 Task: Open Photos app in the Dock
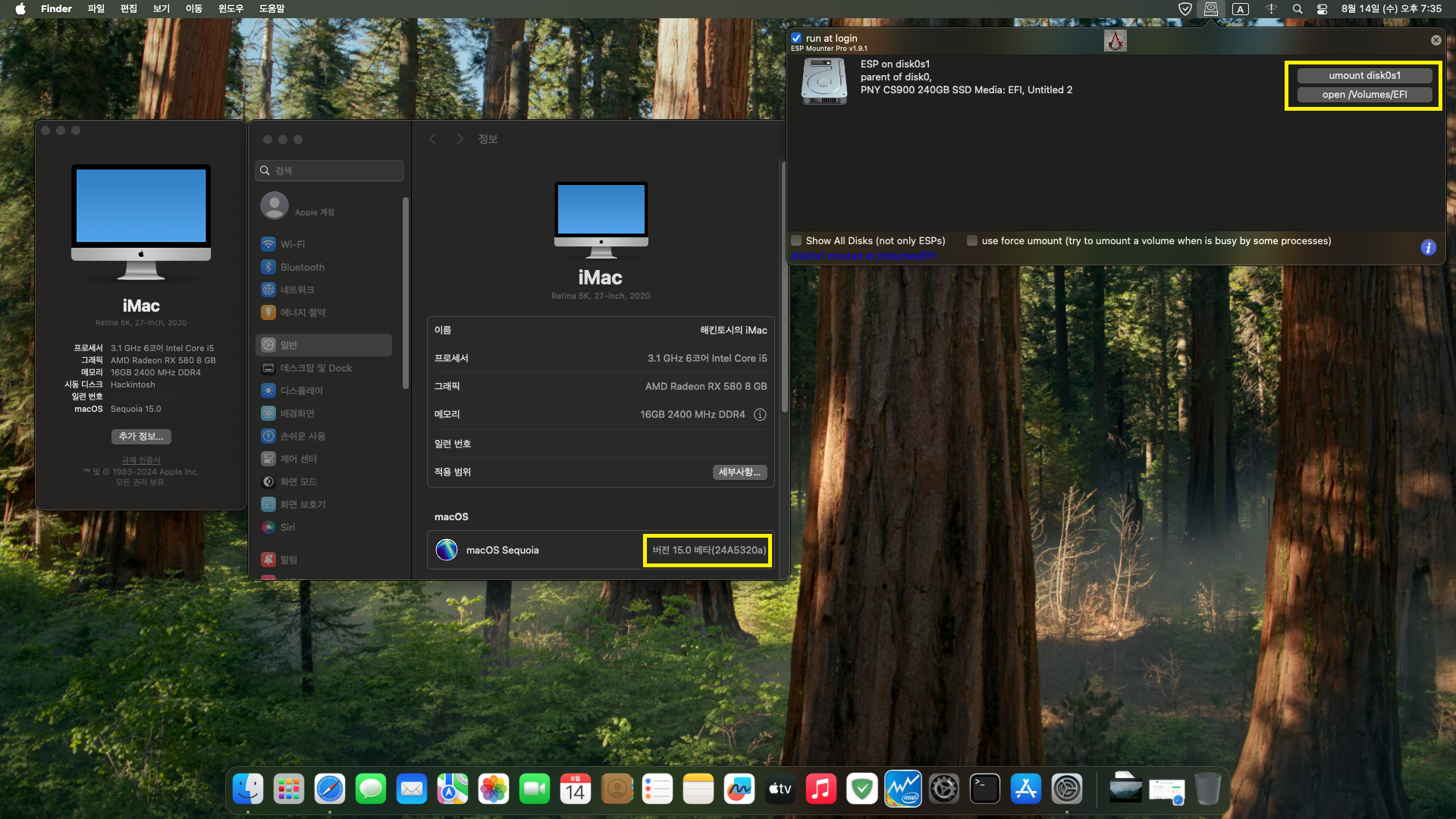click(494, 789)
